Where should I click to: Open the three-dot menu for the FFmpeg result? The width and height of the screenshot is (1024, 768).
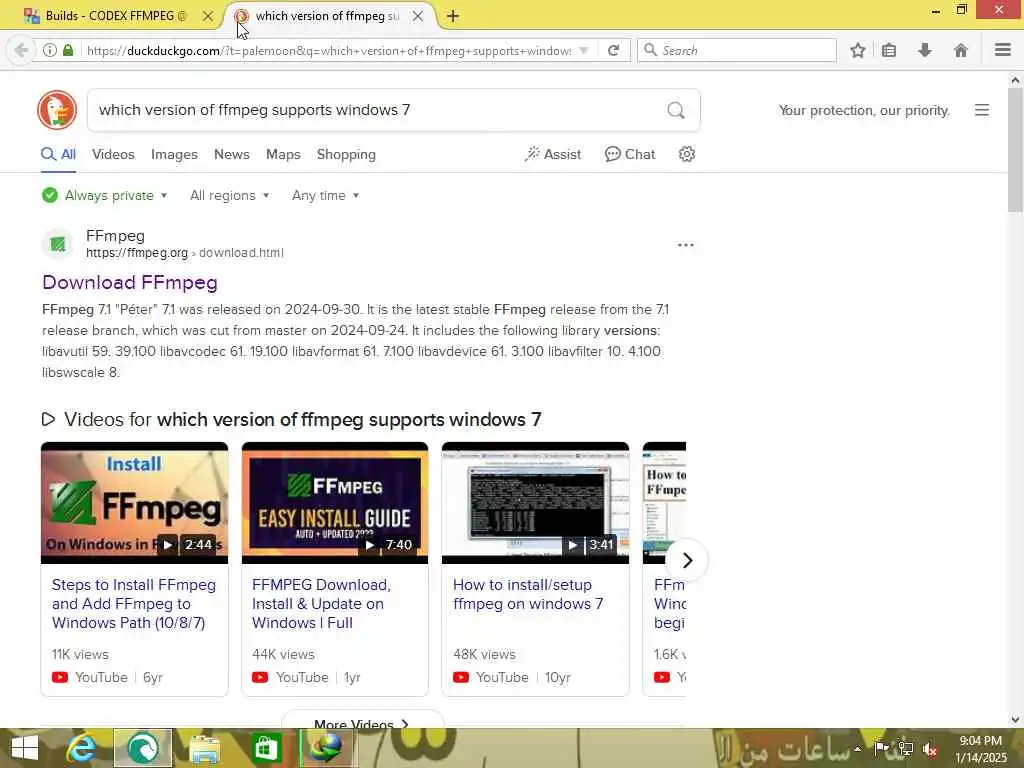[686, 245]
